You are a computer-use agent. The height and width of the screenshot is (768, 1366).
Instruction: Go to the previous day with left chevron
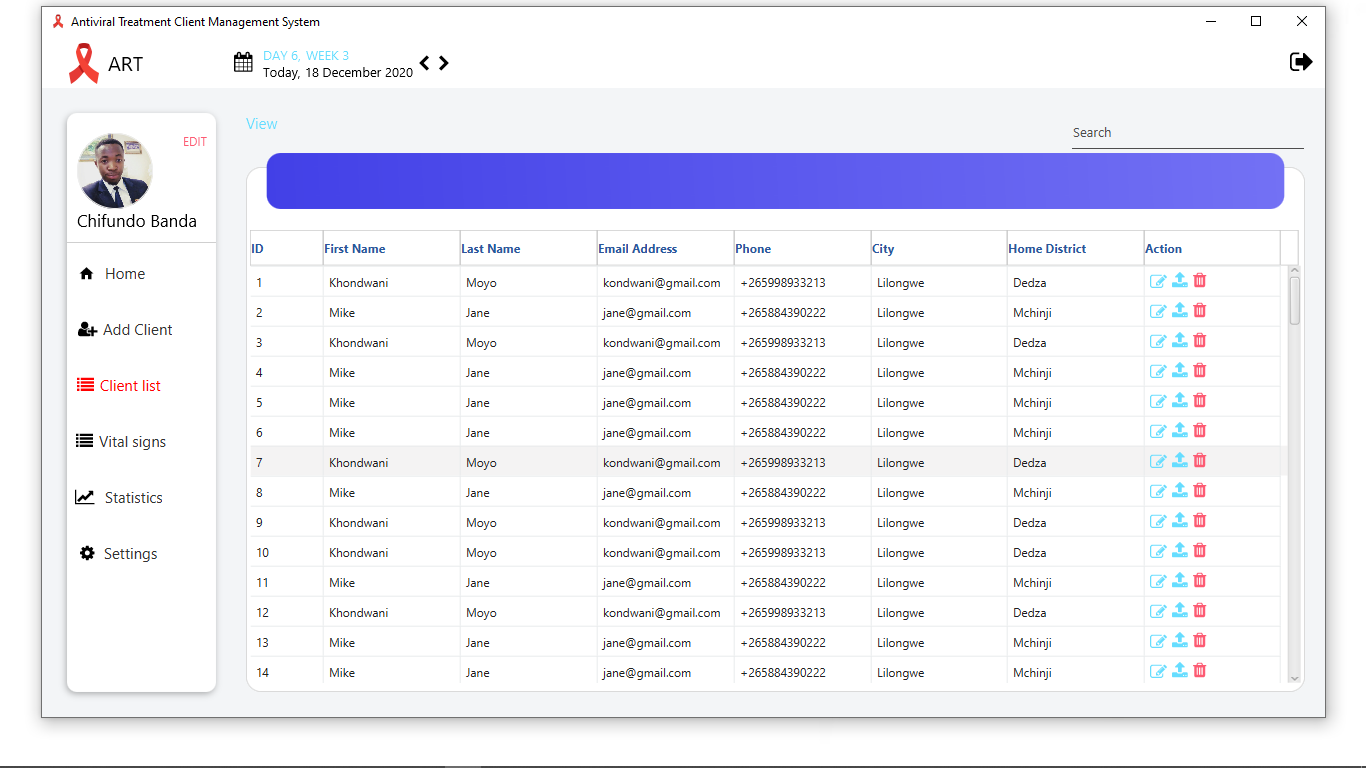coord(424,62)
